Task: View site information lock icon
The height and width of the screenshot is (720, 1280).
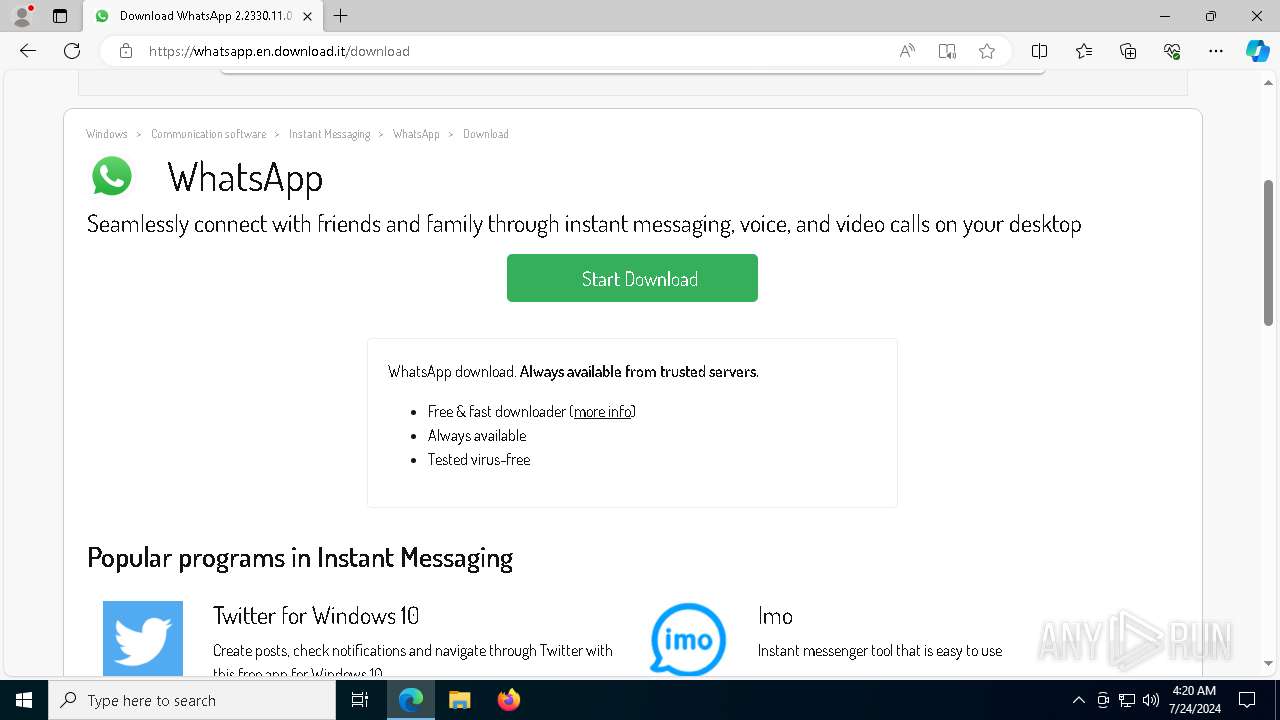Action: pos(125,51)
